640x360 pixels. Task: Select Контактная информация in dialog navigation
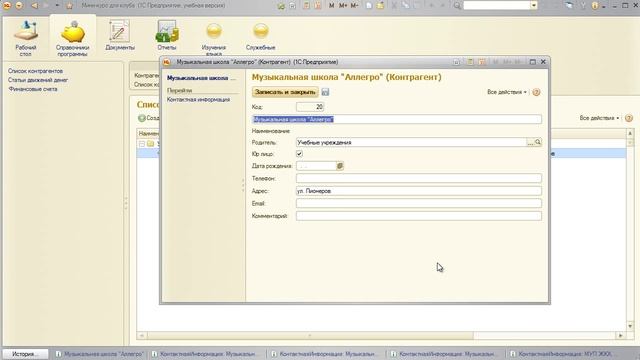(198, 100)
